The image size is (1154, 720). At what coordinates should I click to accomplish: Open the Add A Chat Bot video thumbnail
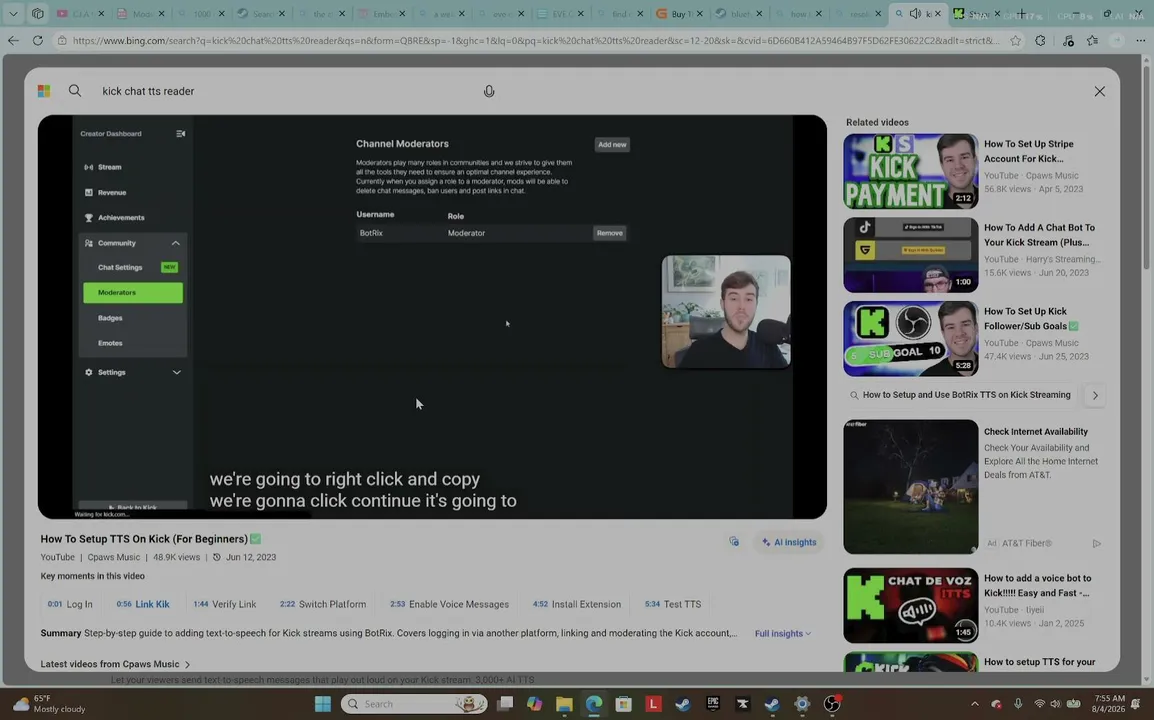910,255
